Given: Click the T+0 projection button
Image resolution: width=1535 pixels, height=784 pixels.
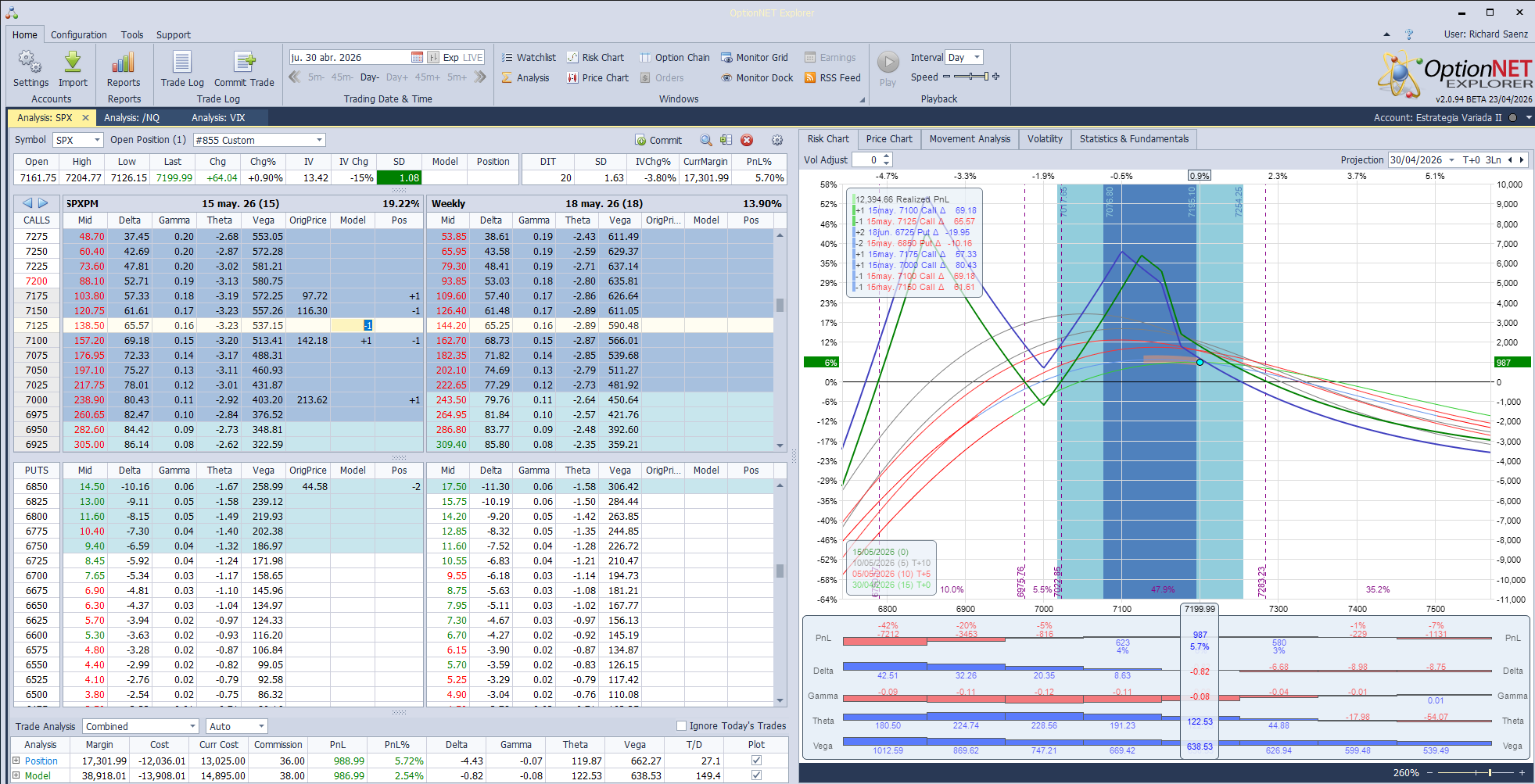Looking at the screenshot, I should click(x=1471, y=159).
